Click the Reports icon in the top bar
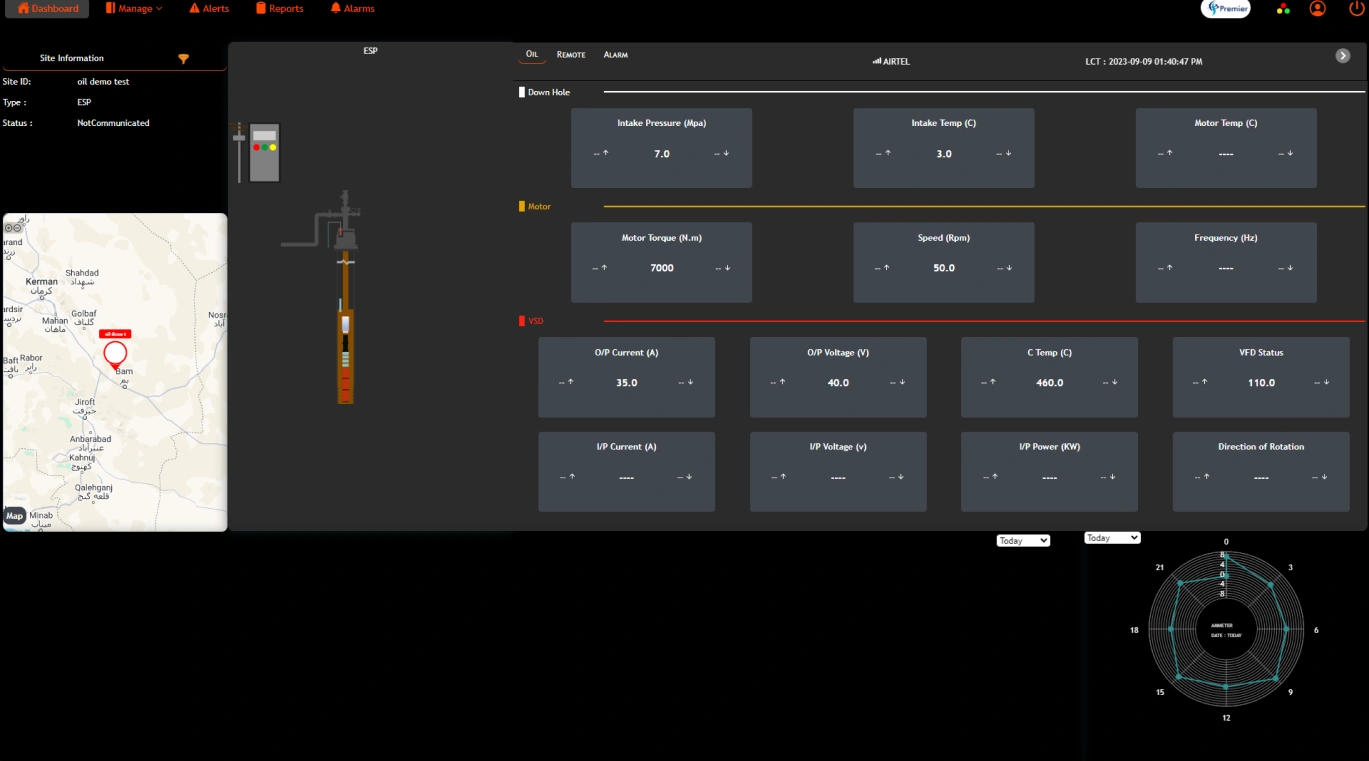 [x=259, y=8]
